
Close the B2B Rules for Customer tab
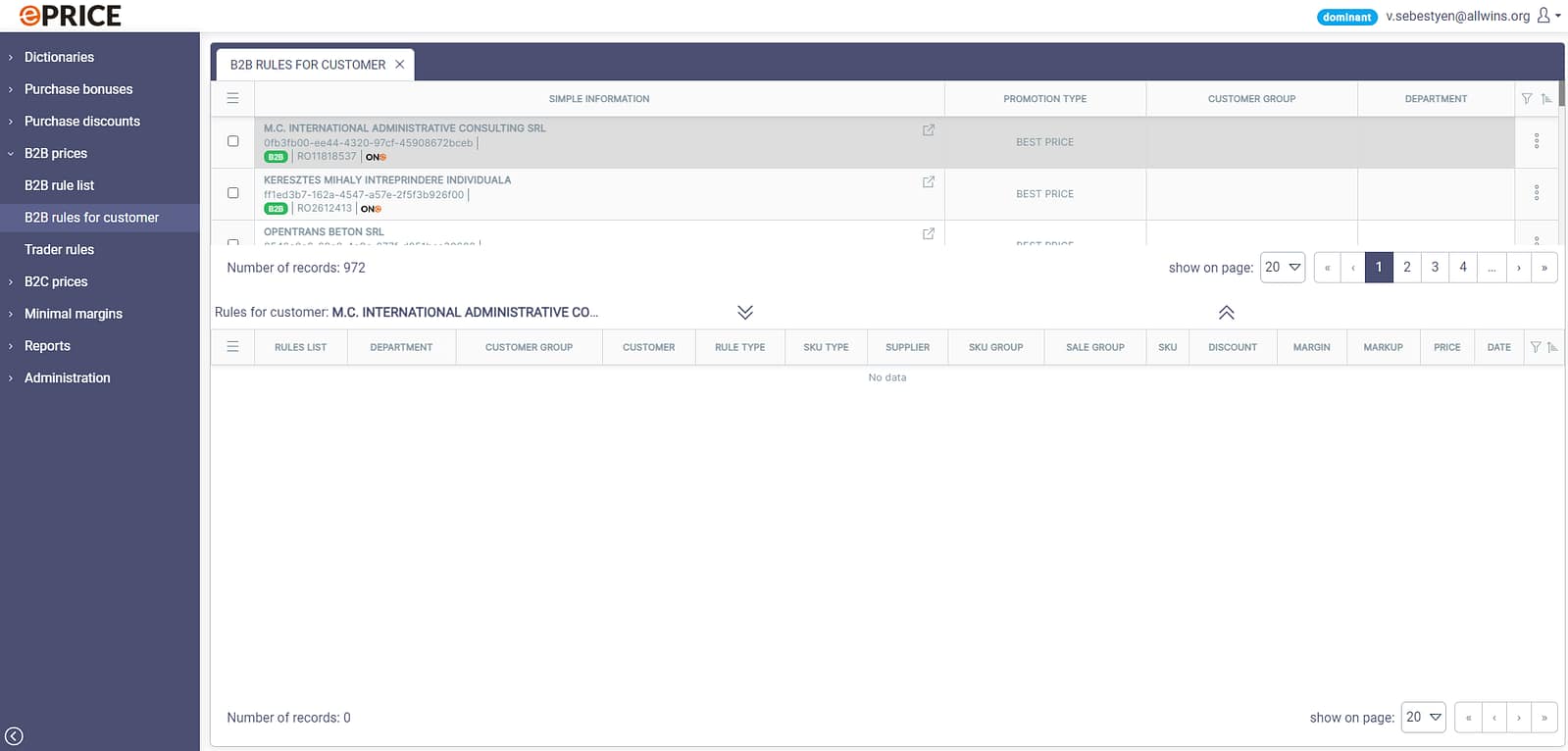click(x=399, y=65)
